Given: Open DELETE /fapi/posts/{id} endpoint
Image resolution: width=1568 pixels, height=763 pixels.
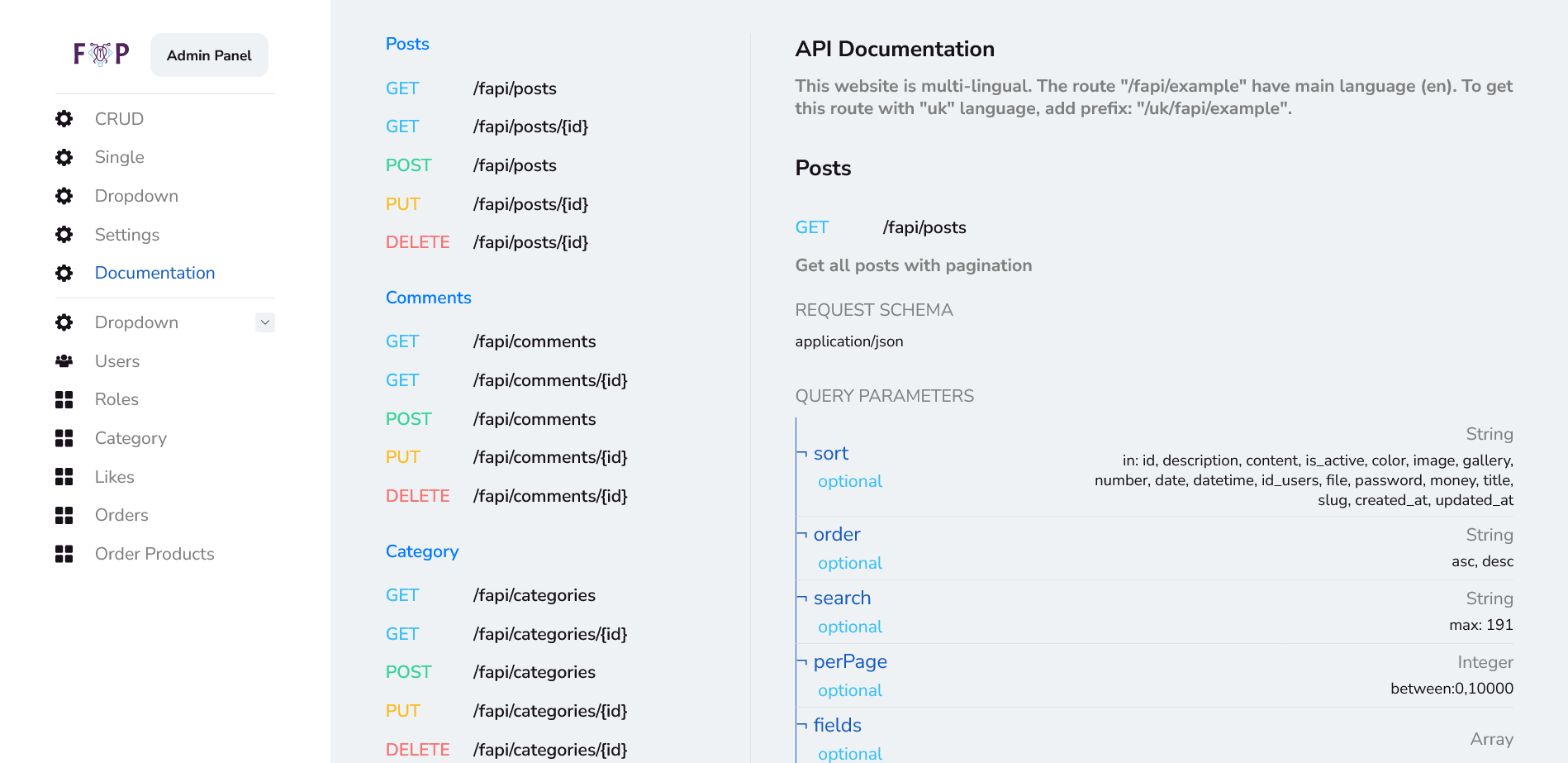Looking at the screenshot, I should 487,242.
